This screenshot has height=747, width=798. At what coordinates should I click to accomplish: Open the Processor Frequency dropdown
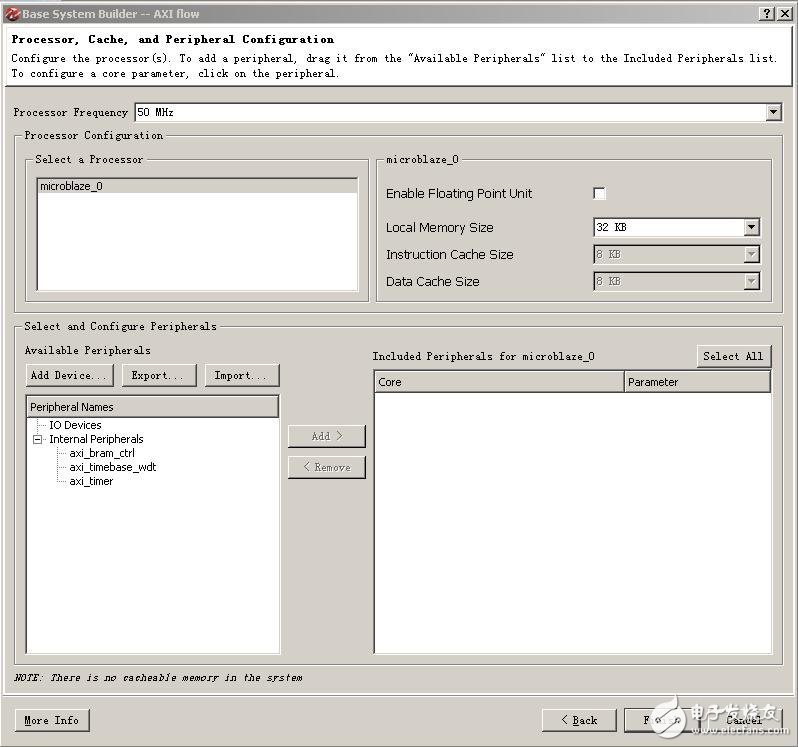(x=773, y=113)
